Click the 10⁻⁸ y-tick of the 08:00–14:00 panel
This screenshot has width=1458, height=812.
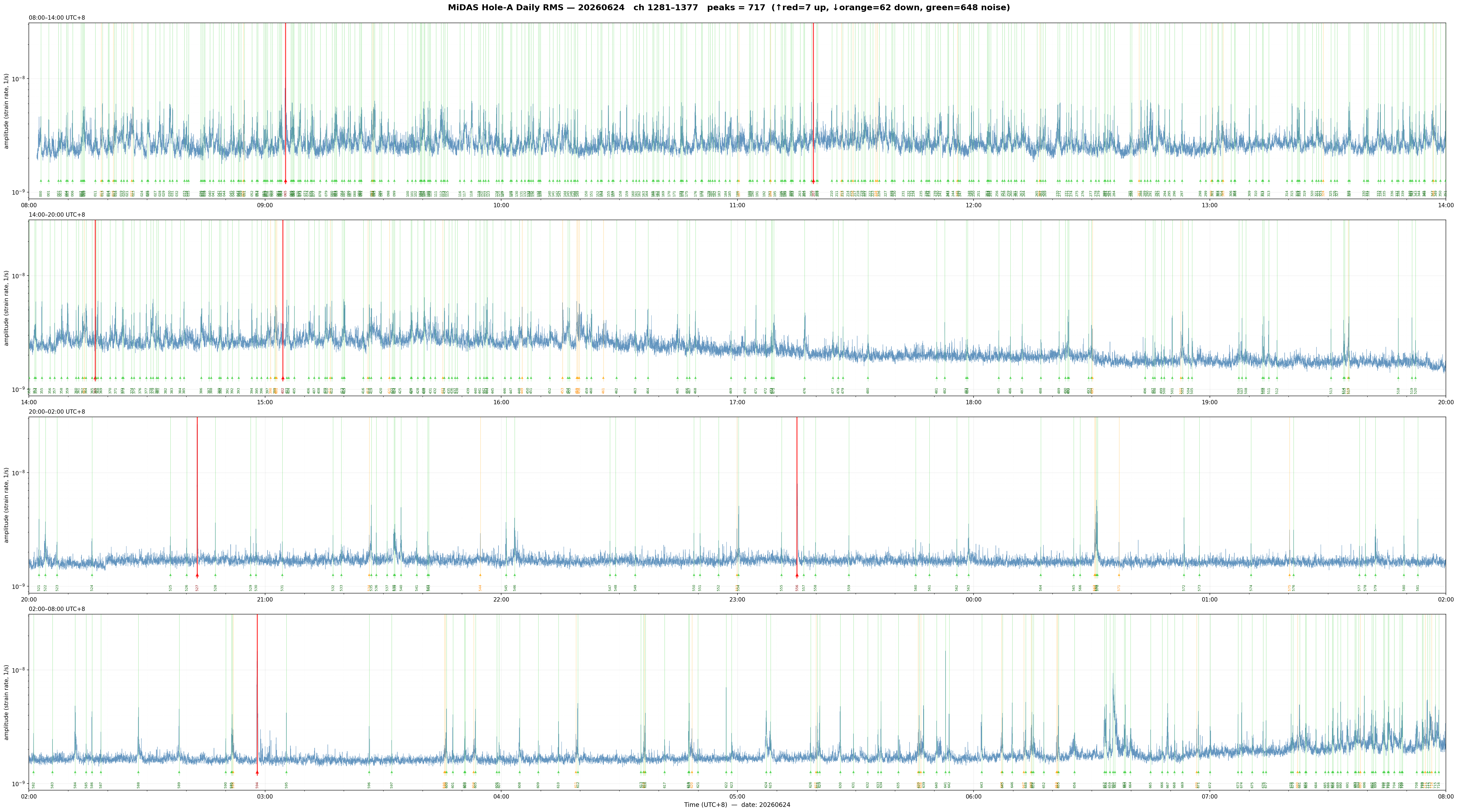[x=19, y=78]
